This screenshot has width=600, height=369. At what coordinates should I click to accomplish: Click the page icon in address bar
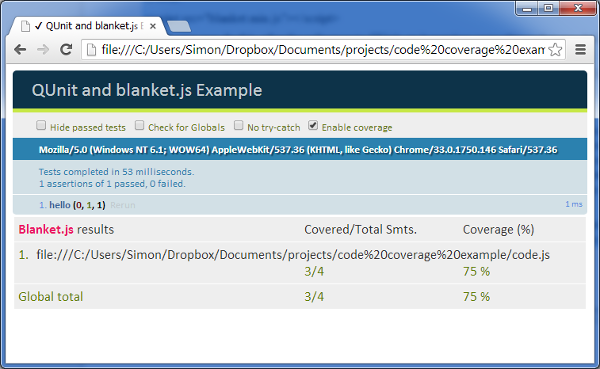[x=91, y=50]
